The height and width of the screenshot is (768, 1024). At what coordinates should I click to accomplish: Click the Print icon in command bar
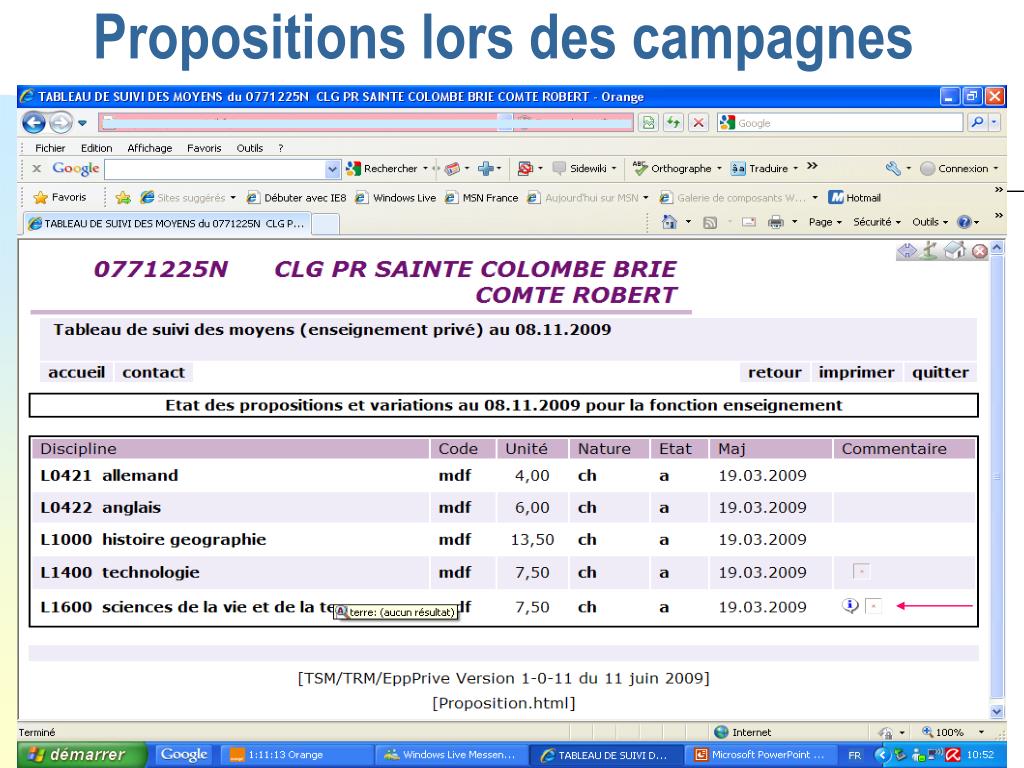point(775,223)
